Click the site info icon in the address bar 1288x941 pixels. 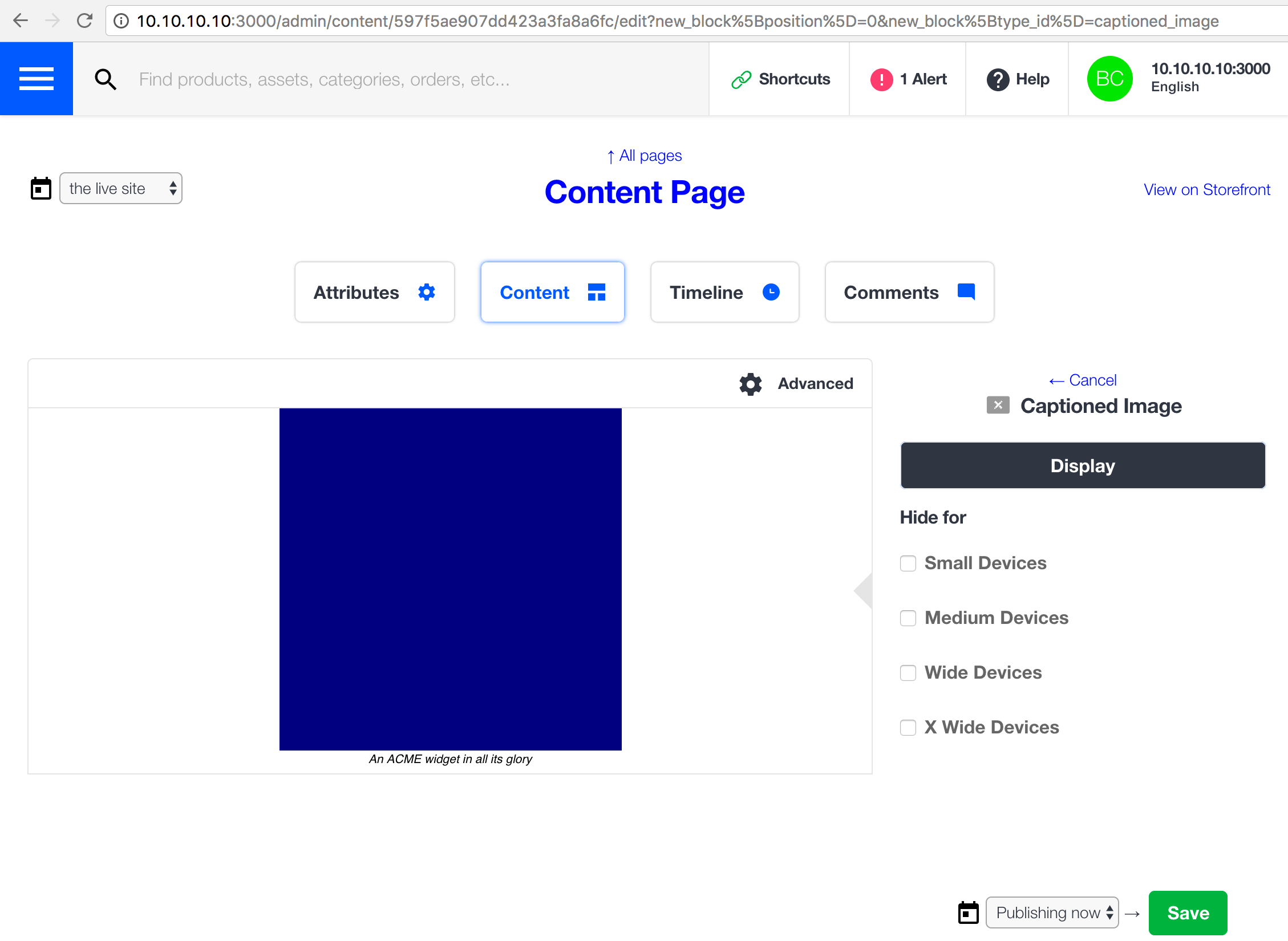(121, 21)
